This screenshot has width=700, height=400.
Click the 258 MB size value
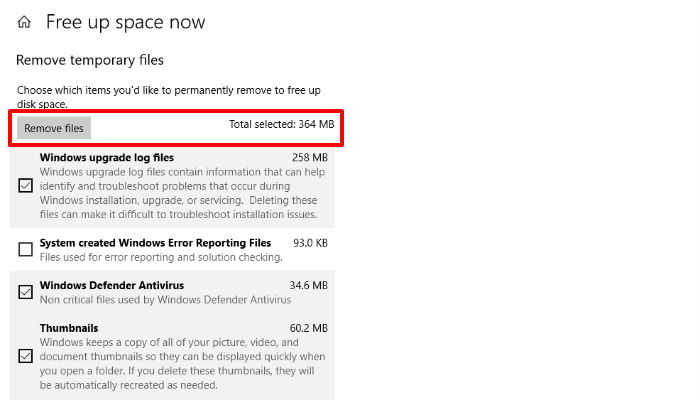pos(310,158)
